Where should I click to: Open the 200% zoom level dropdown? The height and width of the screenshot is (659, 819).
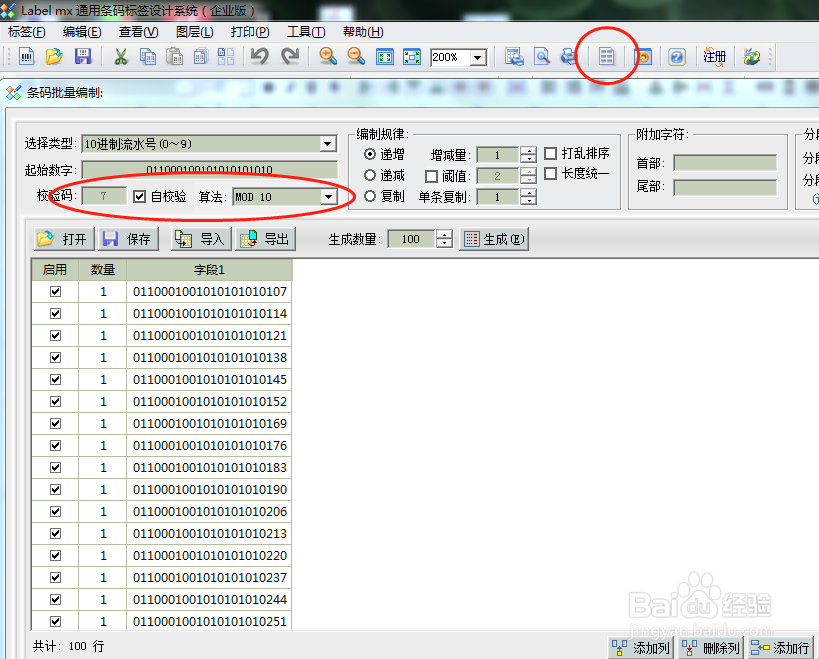(x=477, y=57)
